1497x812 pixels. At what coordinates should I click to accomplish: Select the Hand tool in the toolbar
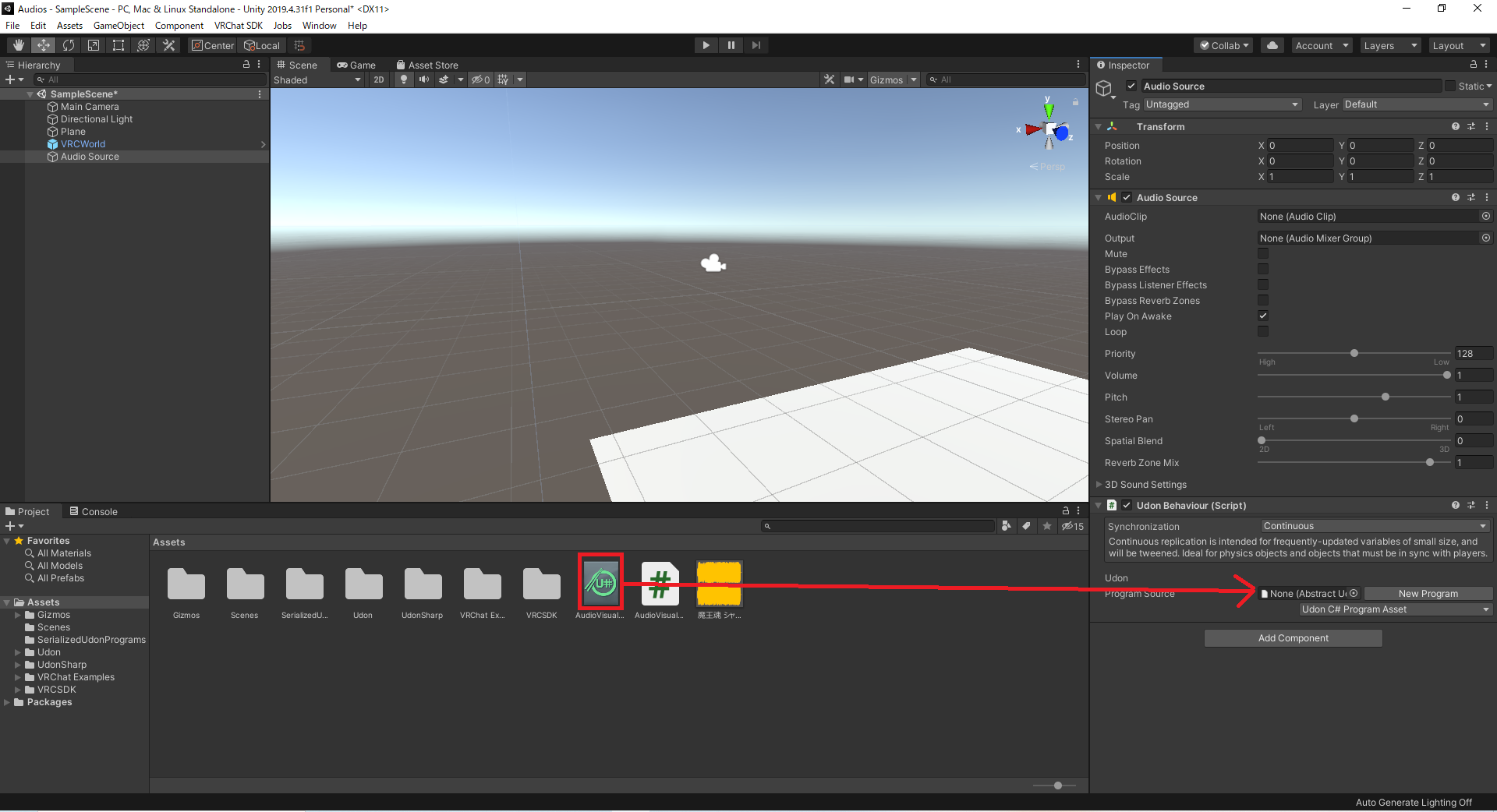click(x=19, y=45)
